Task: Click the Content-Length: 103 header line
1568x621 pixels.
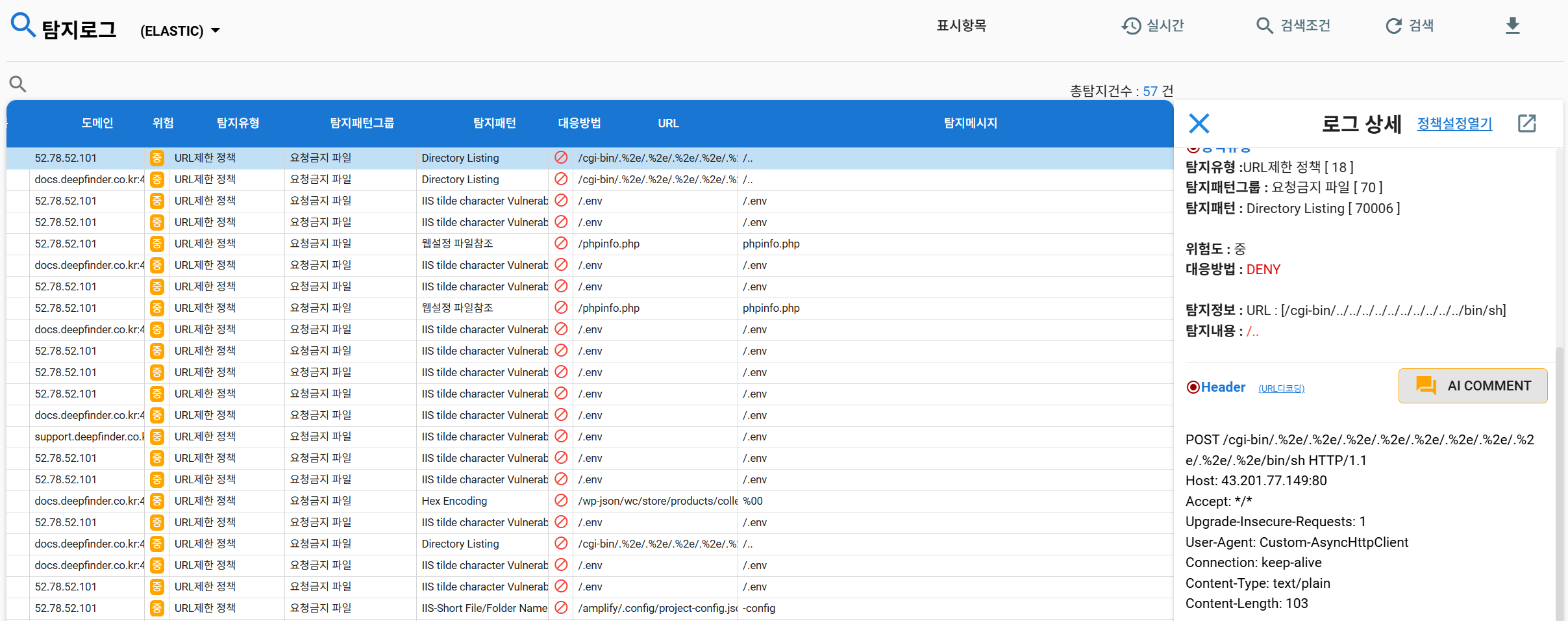Action: 1247,603
